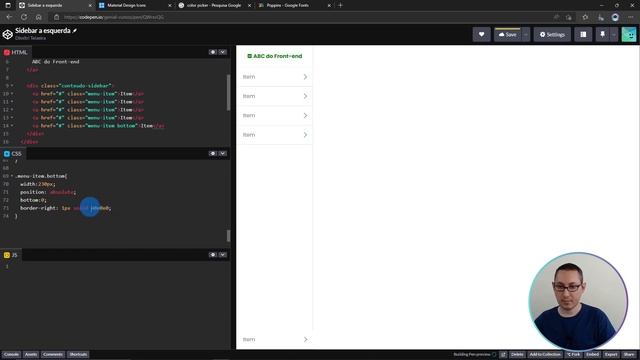The height and width of the screenshot is (360, 640).
Task: Fork this pen
Action: [x=573, y=354]
